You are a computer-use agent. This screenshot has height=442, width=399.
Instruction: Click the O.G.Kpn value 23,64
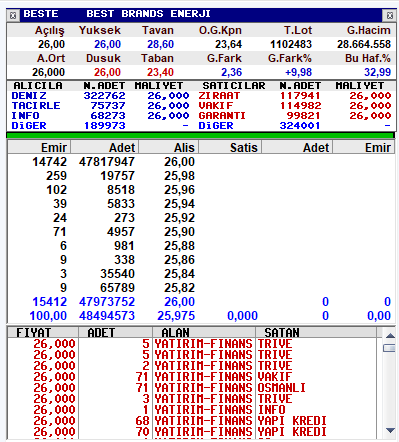[228, 44]
